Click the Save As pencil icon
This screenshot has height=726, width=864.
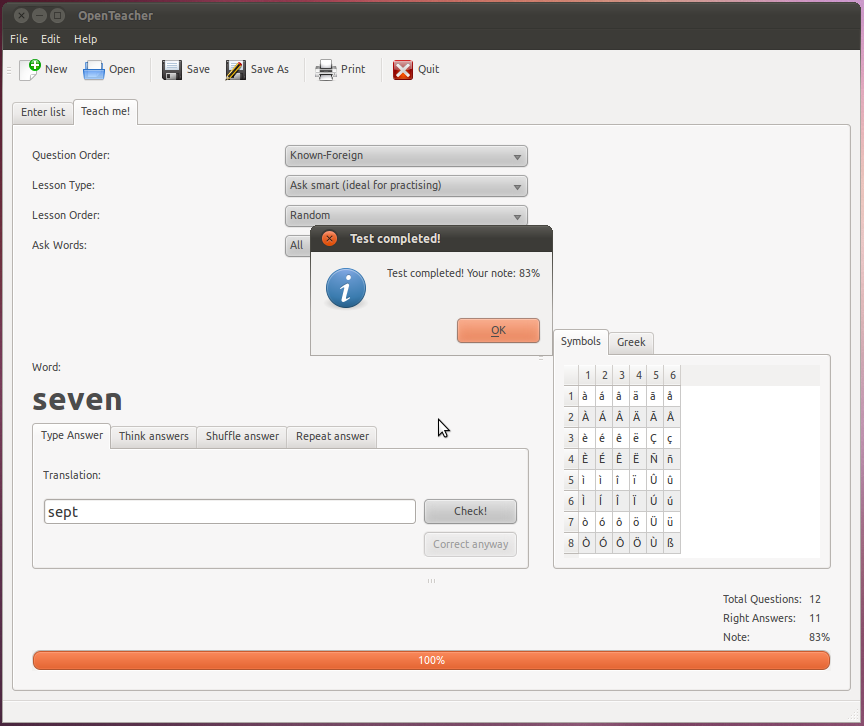pyautogui.click(x=236, y=69)
